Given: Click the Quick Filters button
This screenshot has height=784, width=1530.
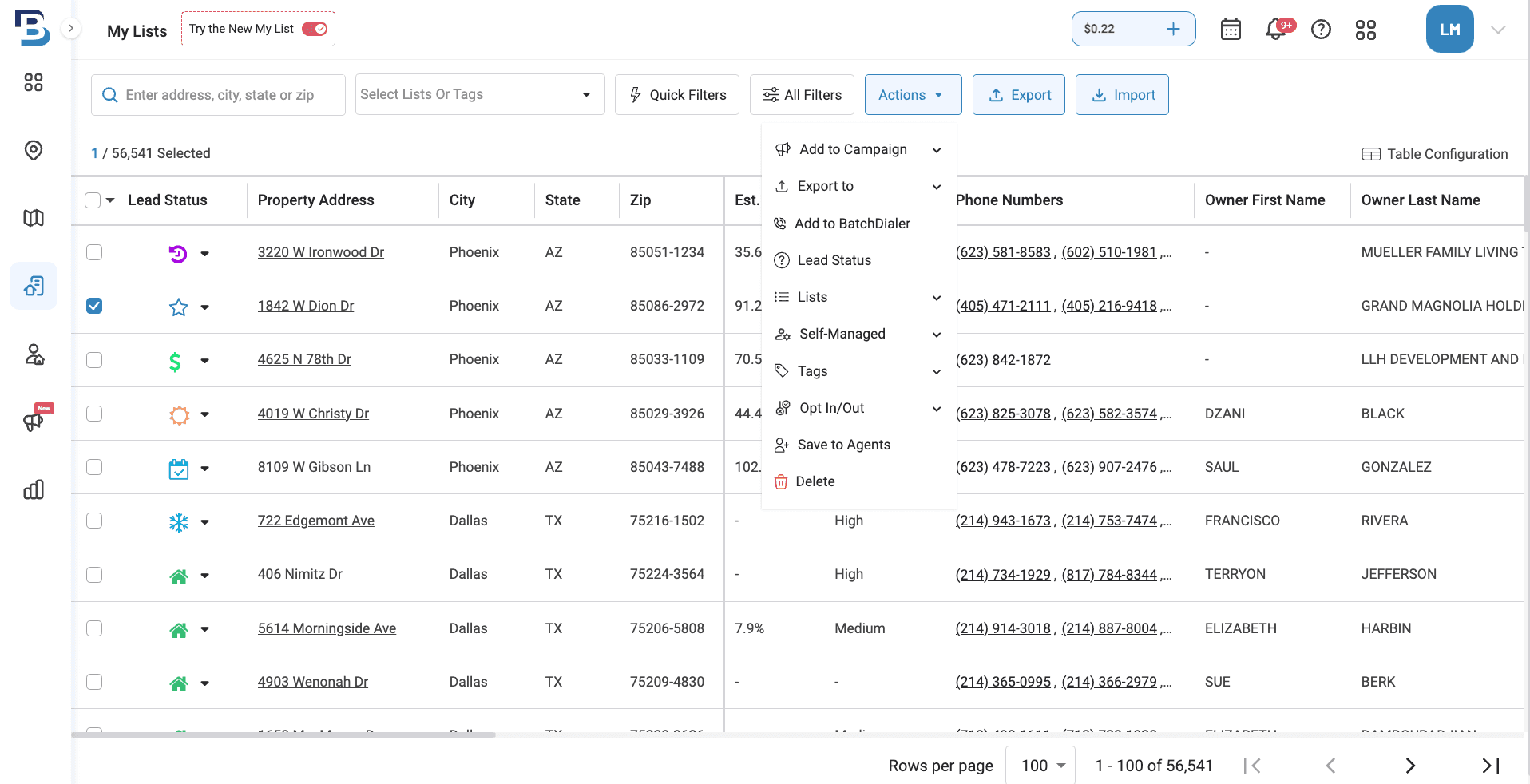Looking at the screenshot, I should click(677, 95).
